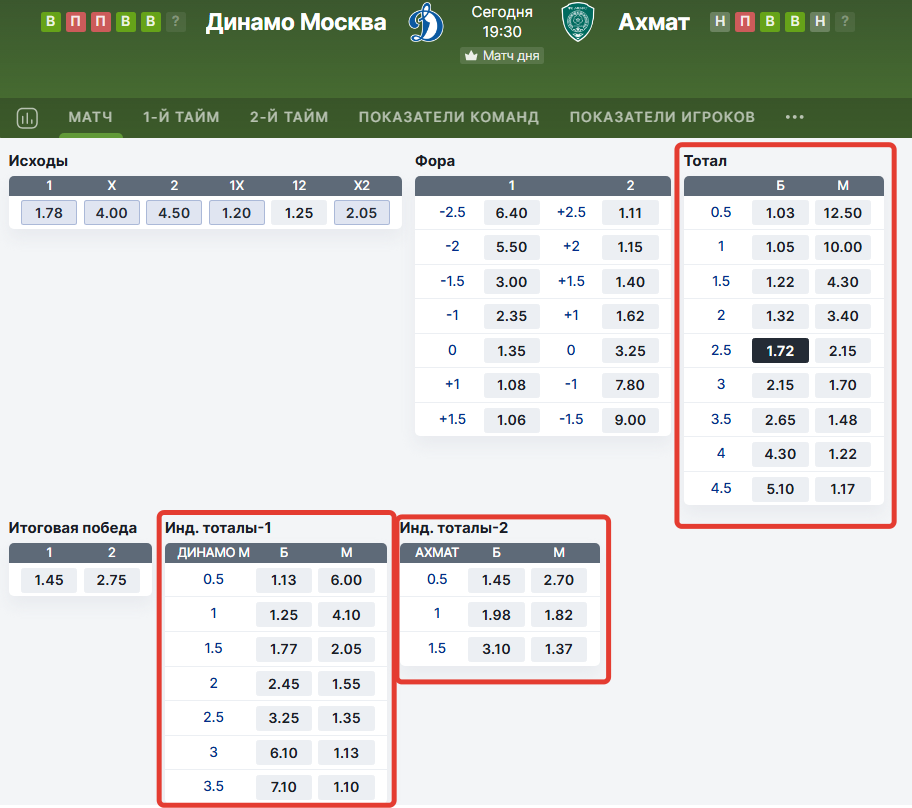Click the Dinamo Moscow team logo

pyautogui.click(x=426, y=23)
